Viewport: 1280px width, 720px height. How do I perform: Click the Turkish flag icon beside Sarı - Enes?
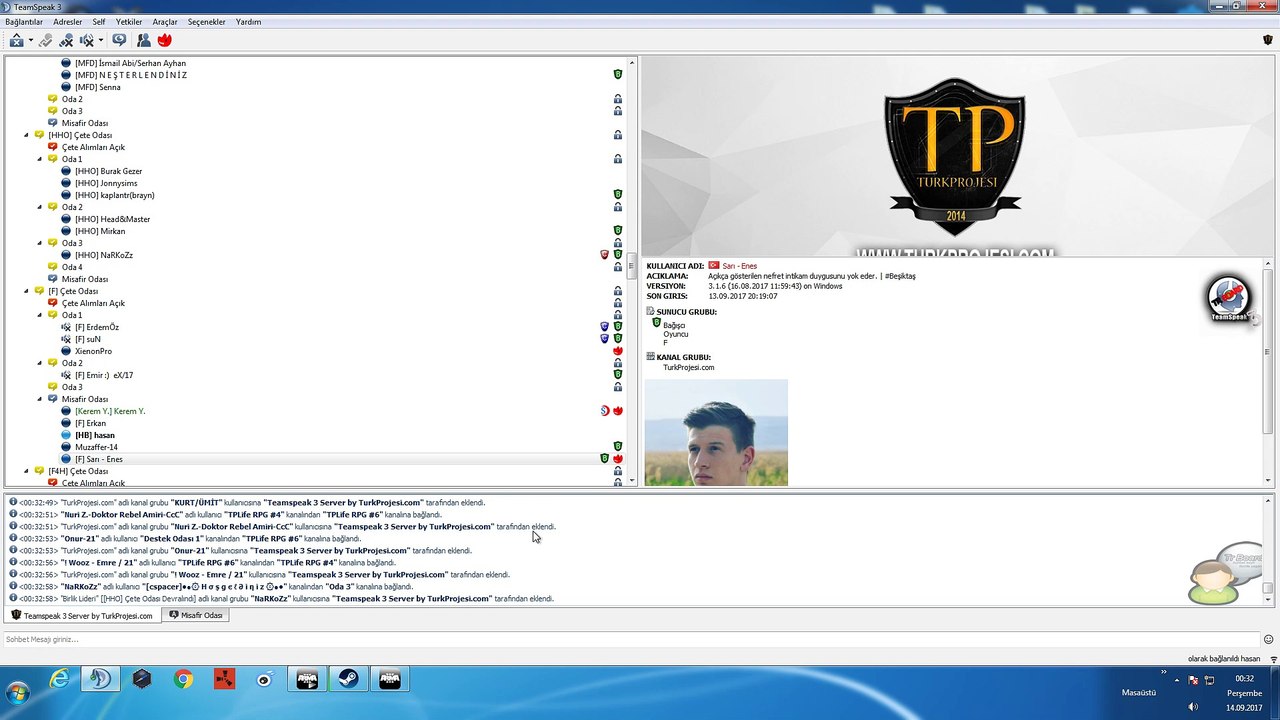(714, 266)
